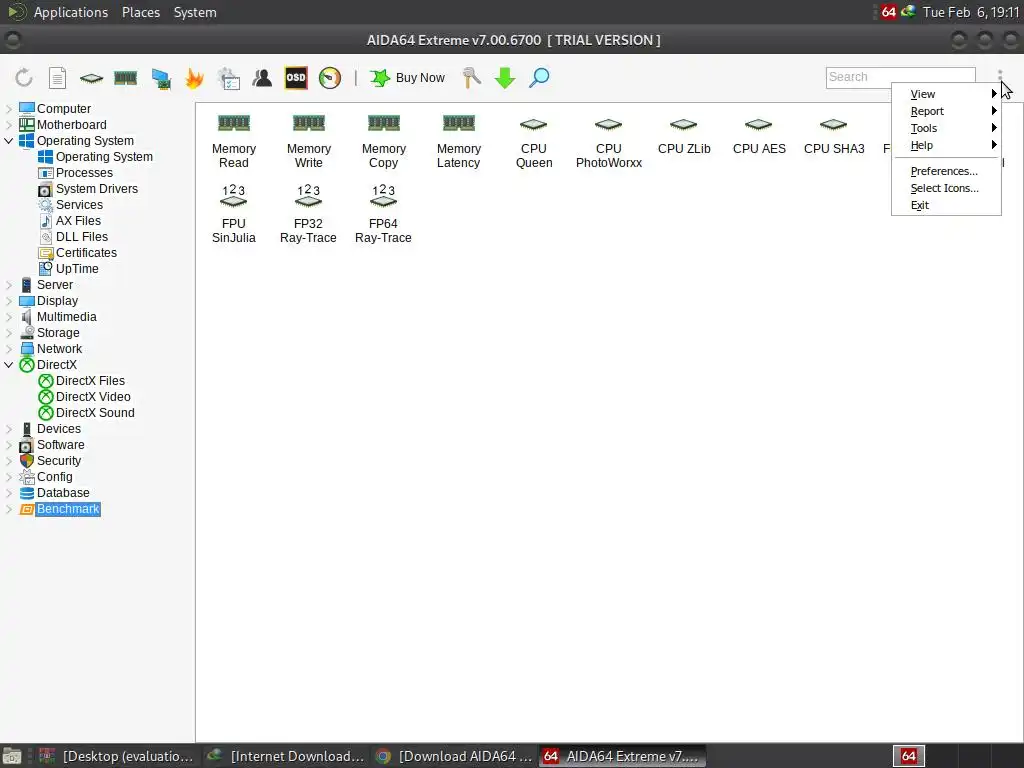
Task: Select the Memory Read benchmark
Action: pyautogui.click(x=234, y=142)
